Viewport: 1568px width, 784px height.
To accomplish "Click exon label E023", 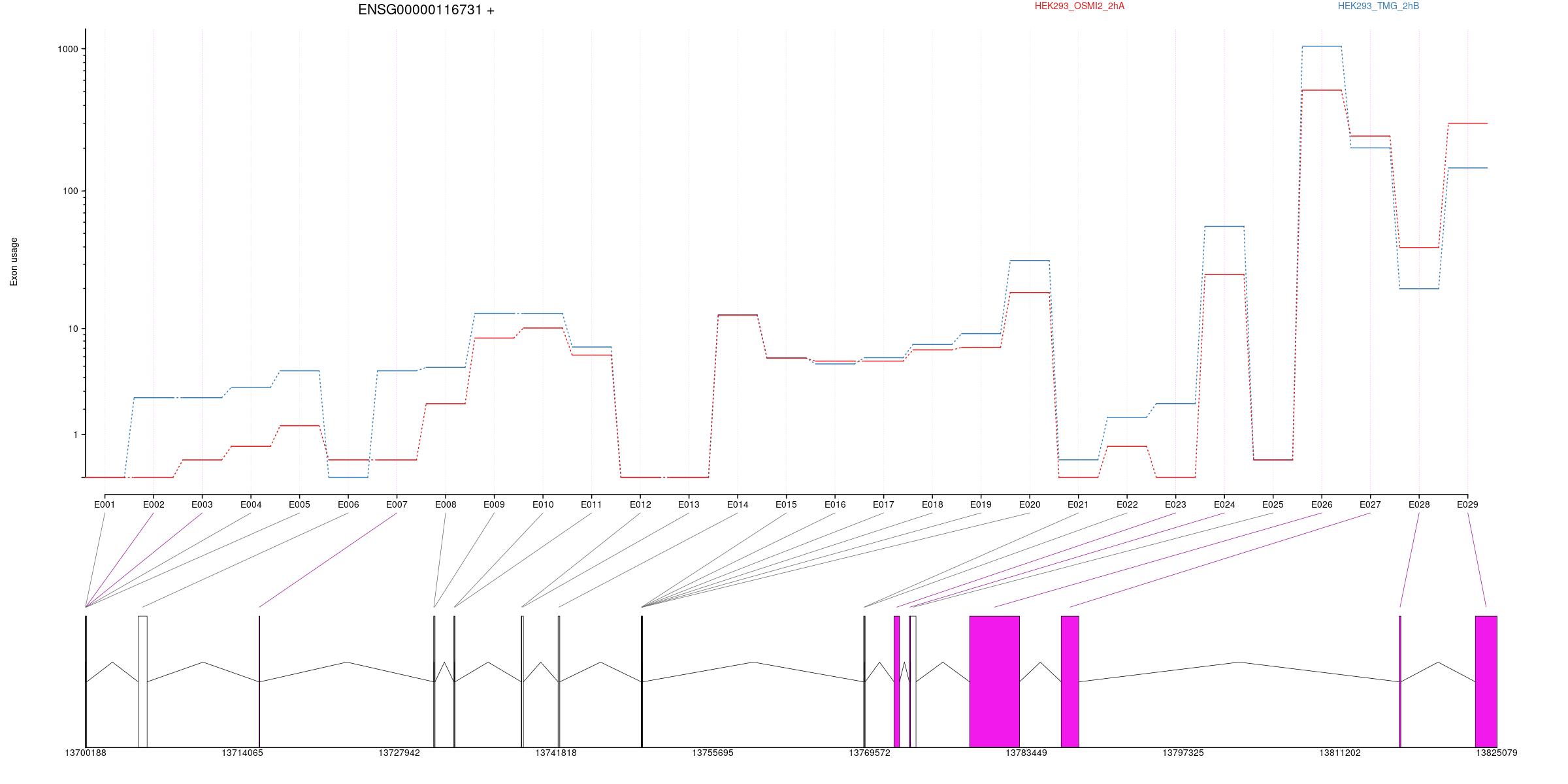I will [1175, 504].
